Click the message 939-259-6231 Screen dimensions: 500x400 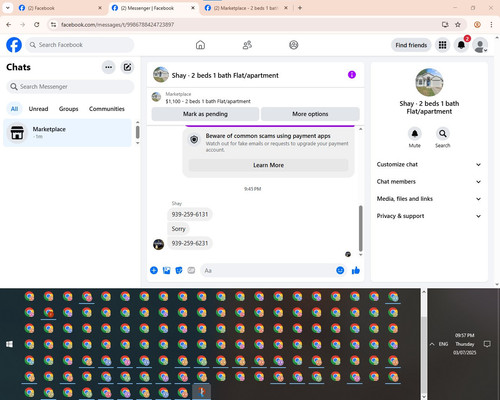tap(190, 243)
